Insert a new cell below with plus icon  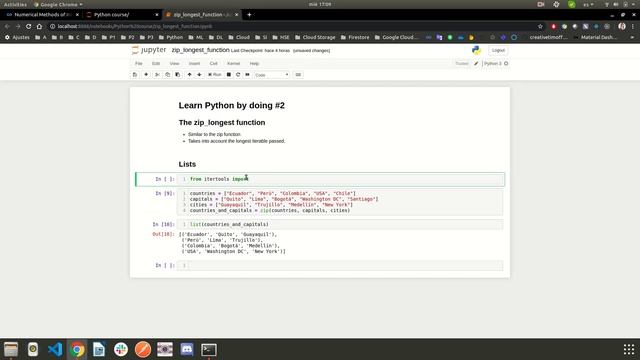click(146, 75)
